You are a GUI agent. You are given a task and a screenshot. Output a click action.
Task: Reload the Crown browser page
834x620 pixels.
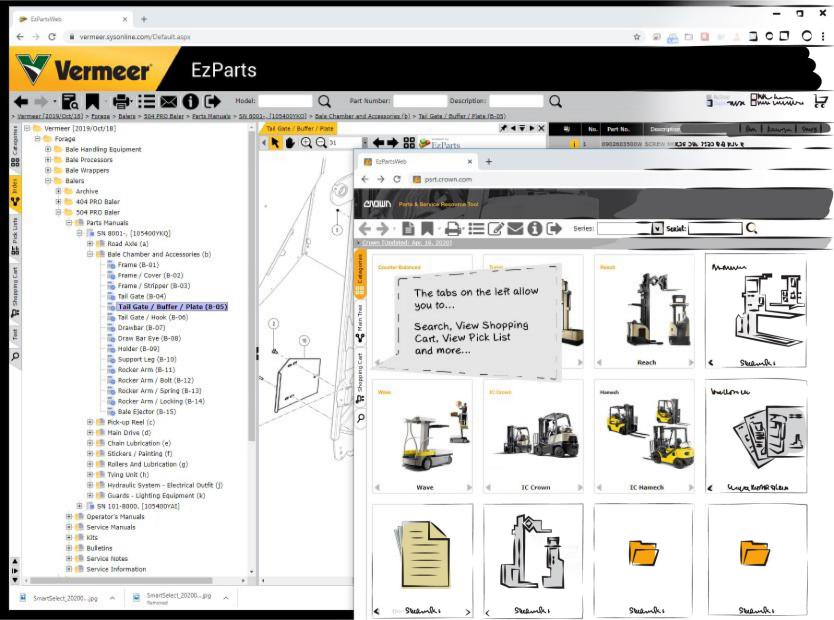coord(397,179)
